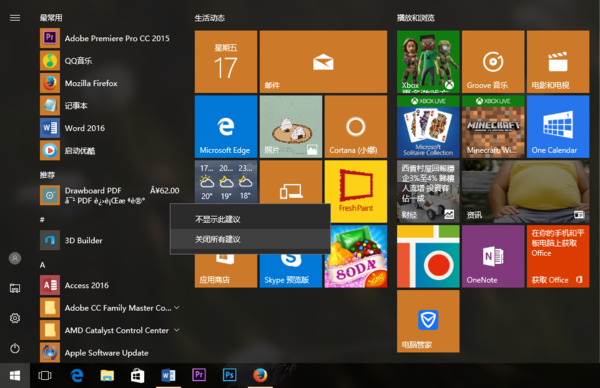Open the 照片 photos tile
600x388 pixels.
click(291, 127)
